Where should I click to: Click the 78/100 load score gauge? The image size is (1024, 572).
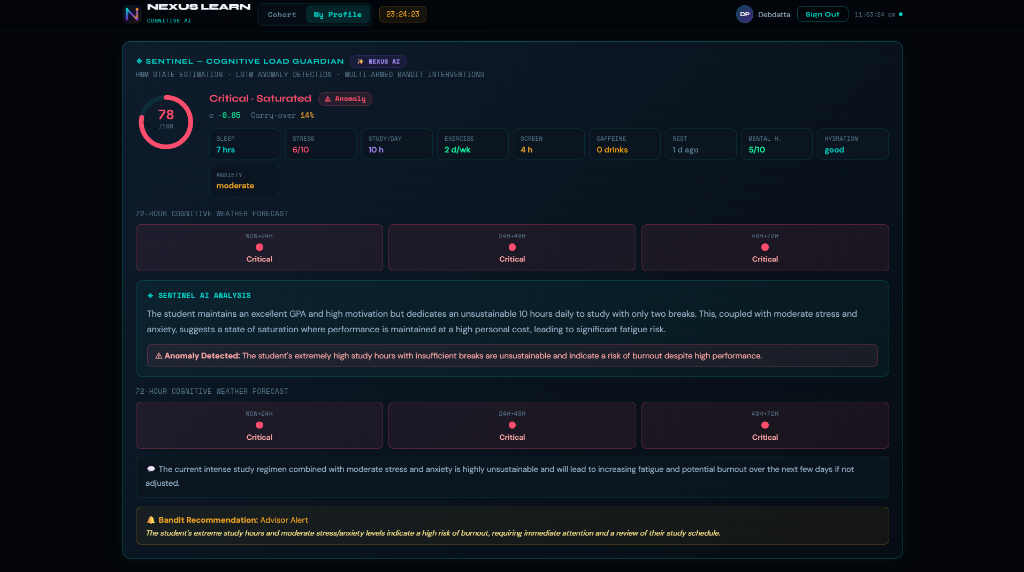pyautogui.click(x=166, y=122)
